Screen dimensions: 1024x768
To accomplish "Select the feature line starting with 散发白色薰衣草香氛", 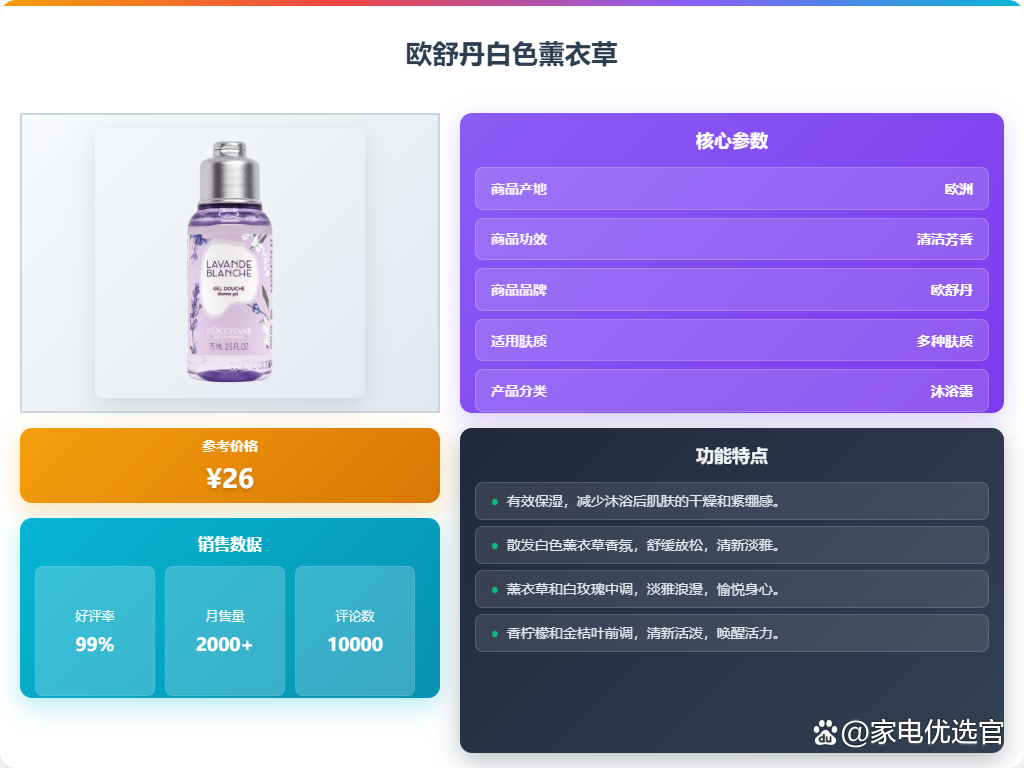I will 731,545.
